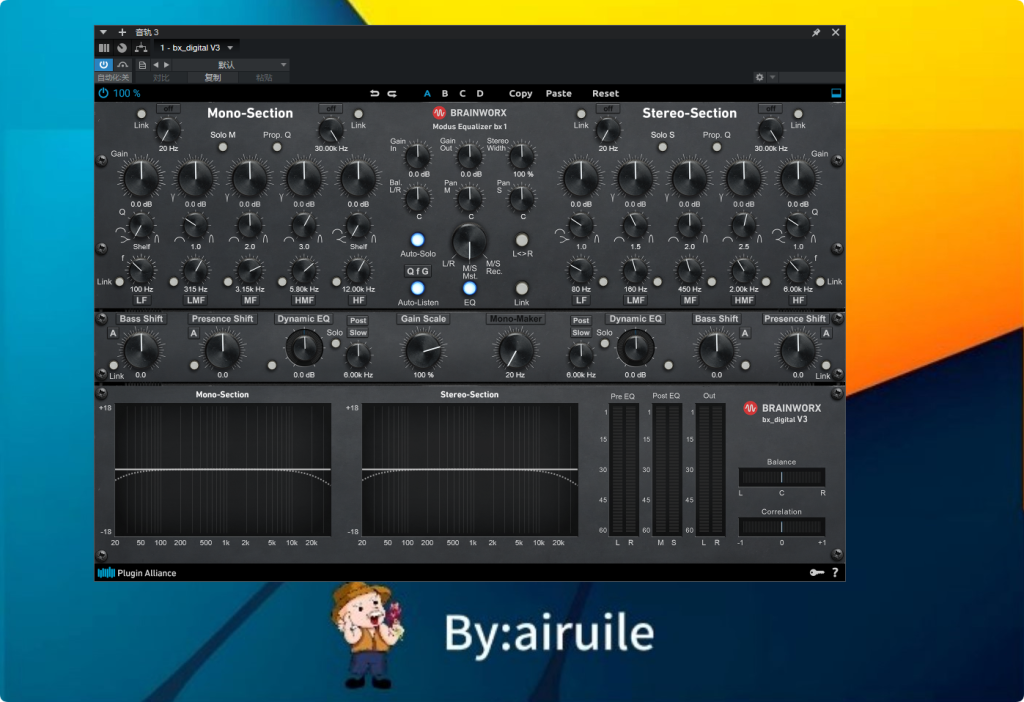Toggle Solo S in Stereo-Section
The image size is (1024, 702).
click(x=662, y=147)
